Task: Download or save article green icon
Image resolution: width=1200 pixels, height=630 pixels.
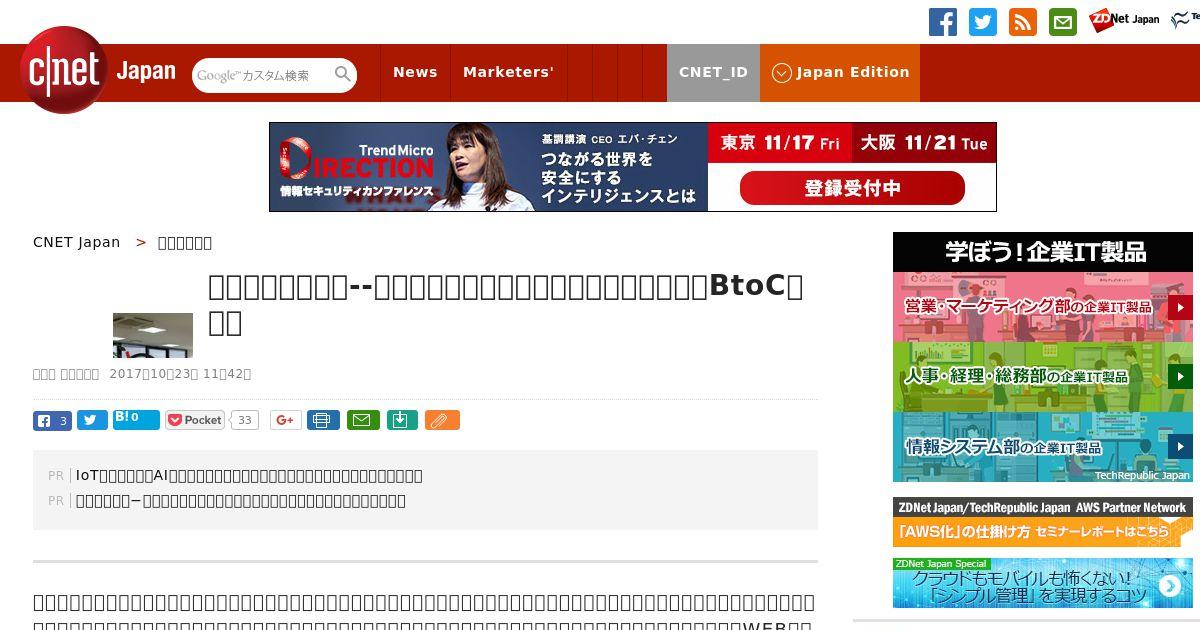Action: pos(401,421)
